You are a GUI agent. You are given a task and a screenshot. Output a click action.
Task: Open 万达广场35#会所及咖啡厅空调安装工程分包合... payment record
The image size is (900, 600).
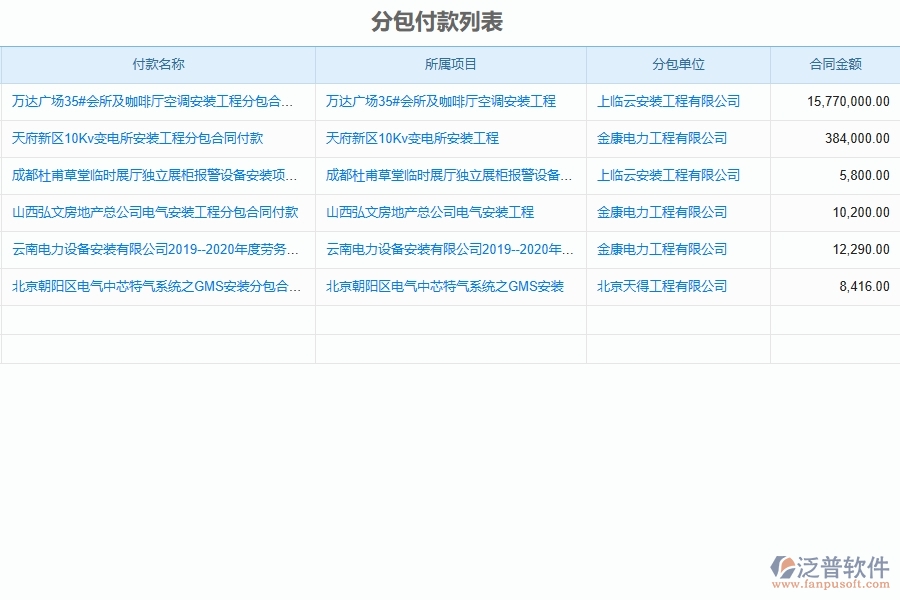(150, 101)
